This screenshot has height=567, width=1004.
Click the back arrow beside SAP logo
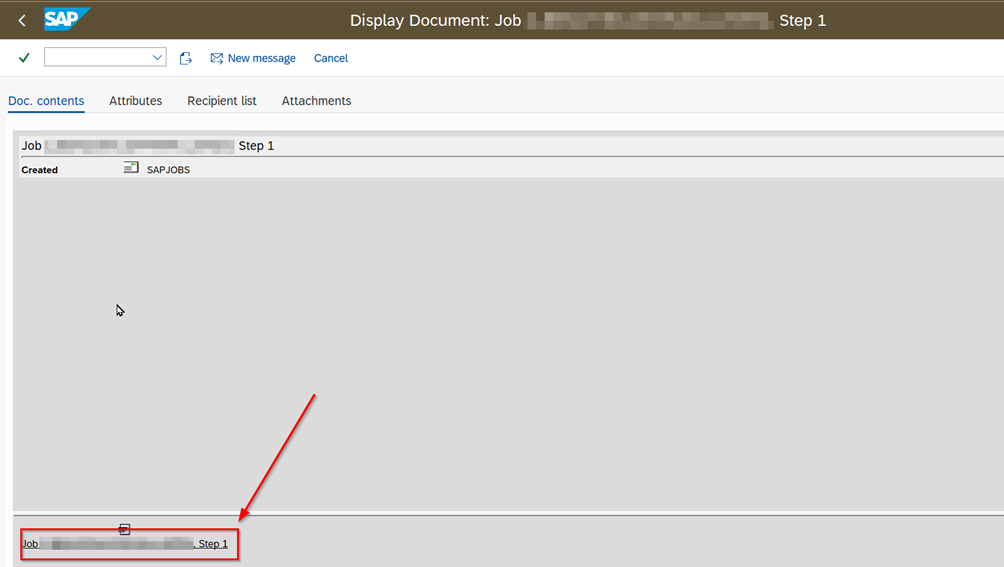pyautogui.click(x=22, y=20)
